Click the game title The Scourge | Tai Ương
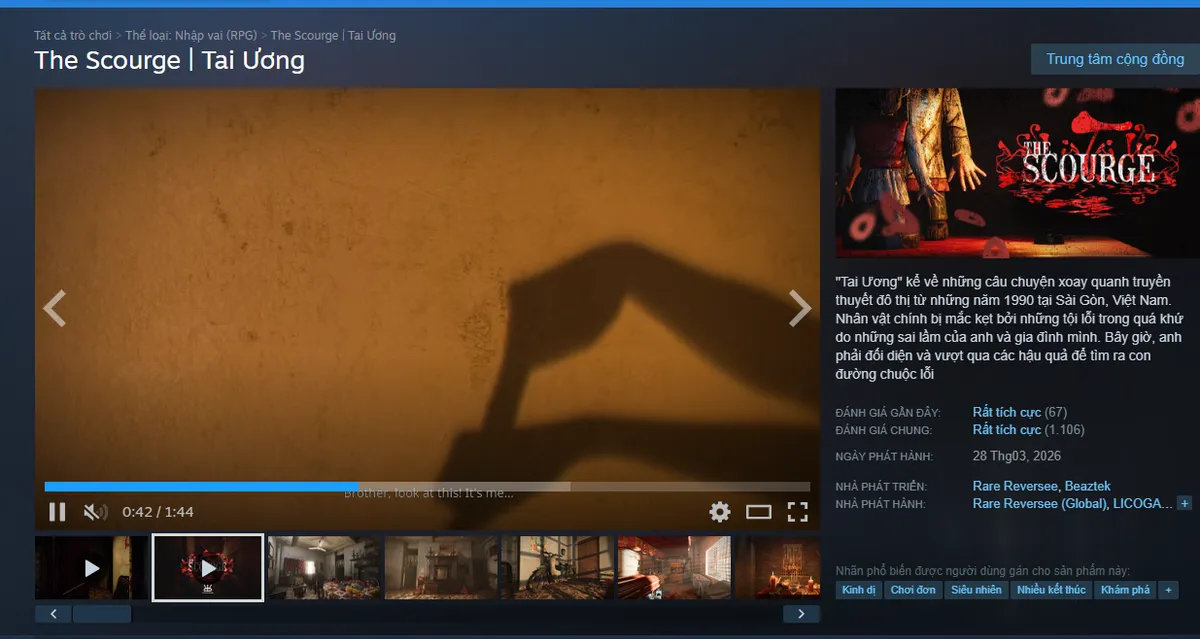Image resolution: width=1200 pixels, height=639 pixels. [169, 60]
